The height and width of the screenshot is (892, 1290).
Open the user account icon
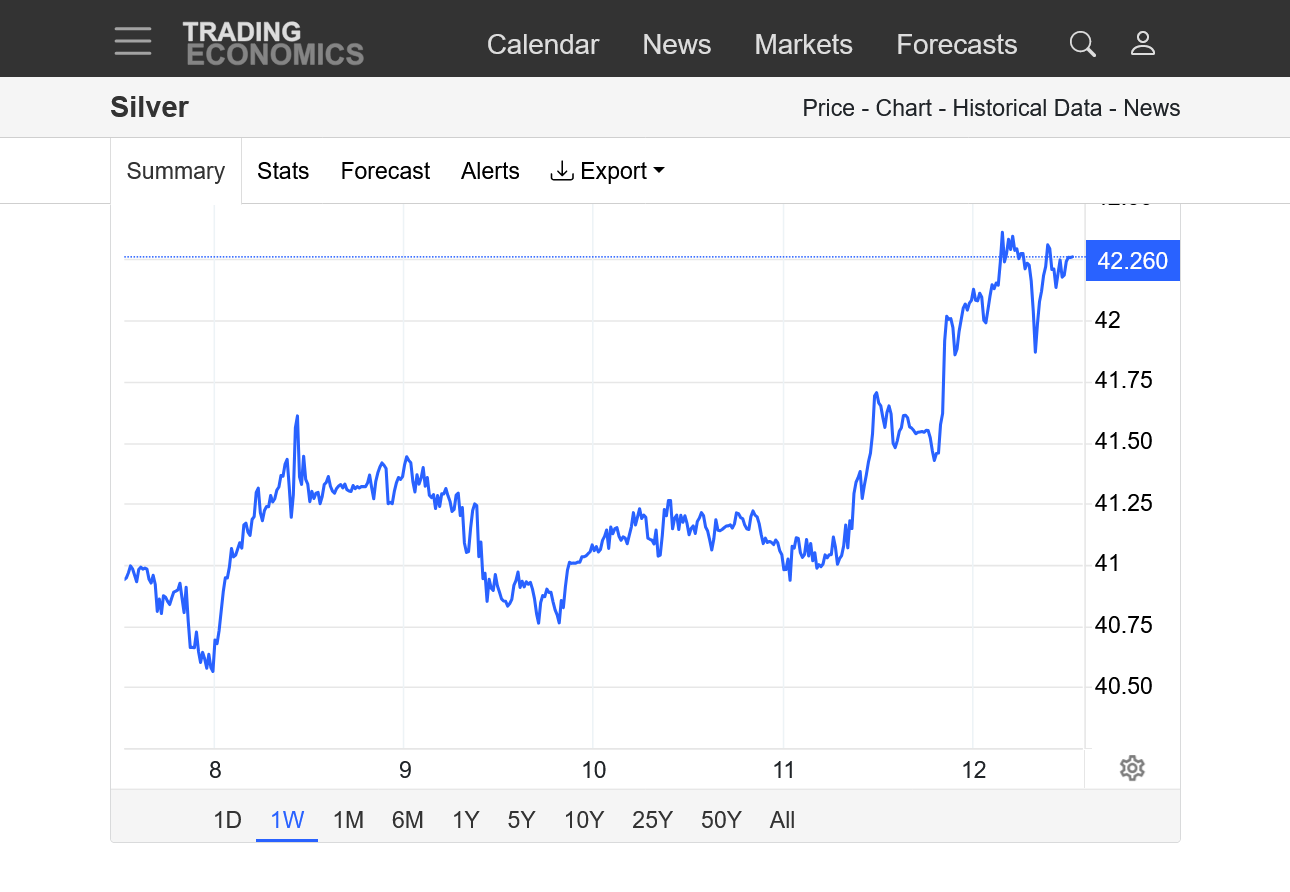tap(1142, 44)
